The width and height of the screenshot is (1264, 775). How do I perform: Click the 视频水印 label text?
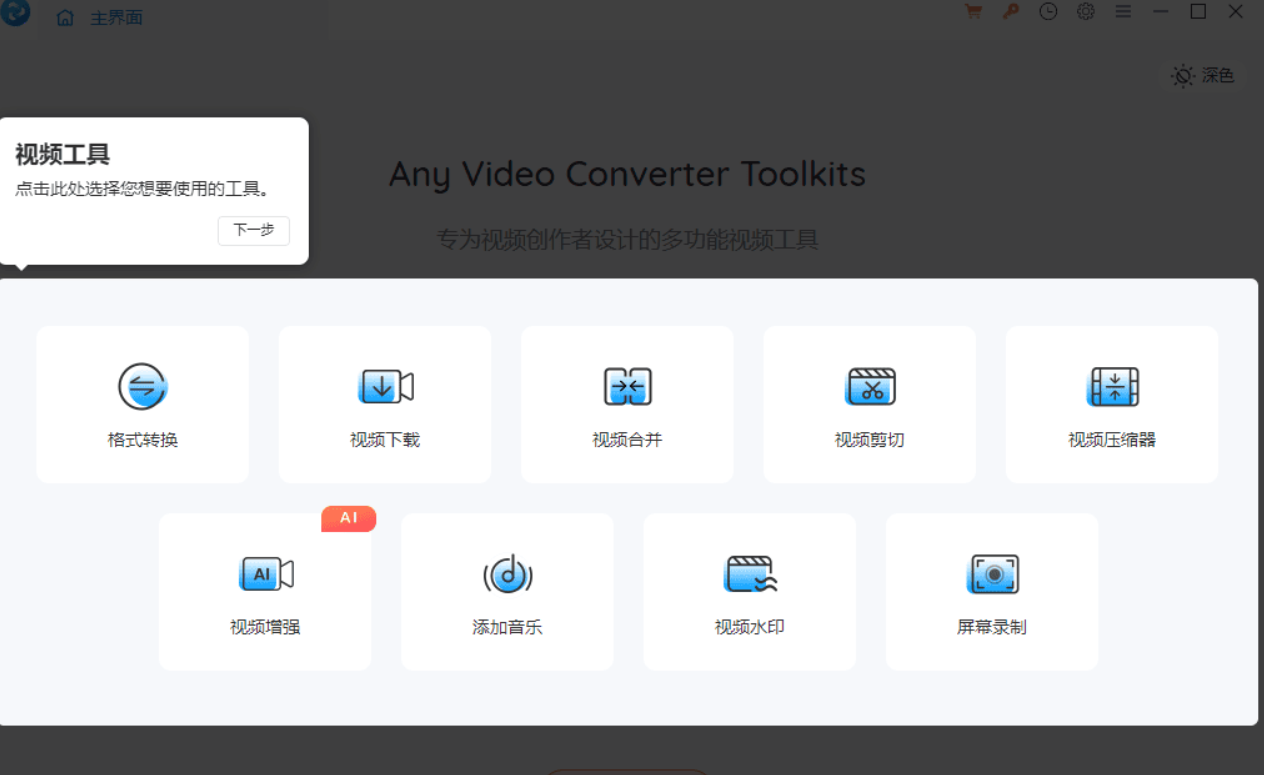coord(749,627)
